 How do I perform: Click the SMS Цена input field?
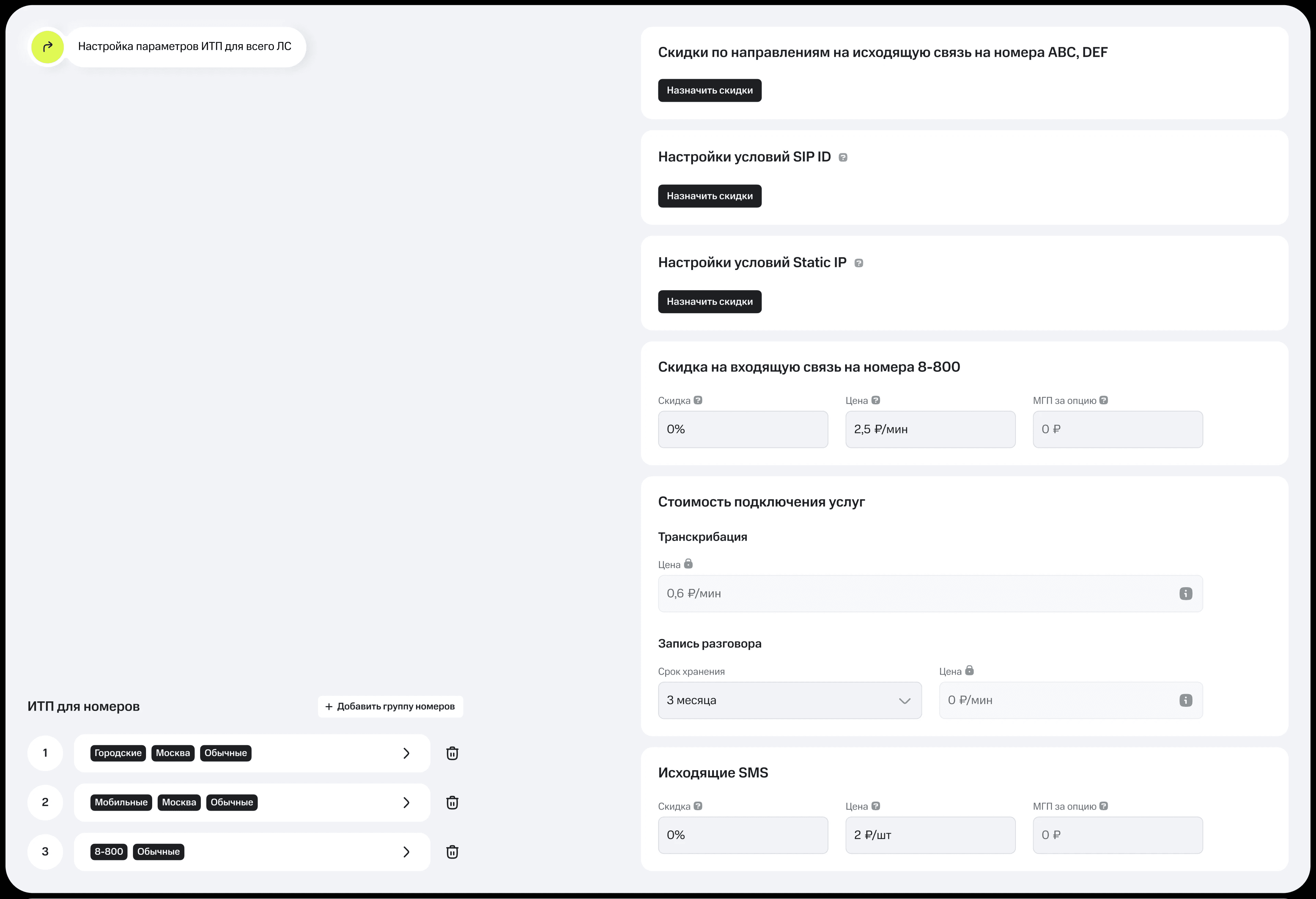(930, 835)
